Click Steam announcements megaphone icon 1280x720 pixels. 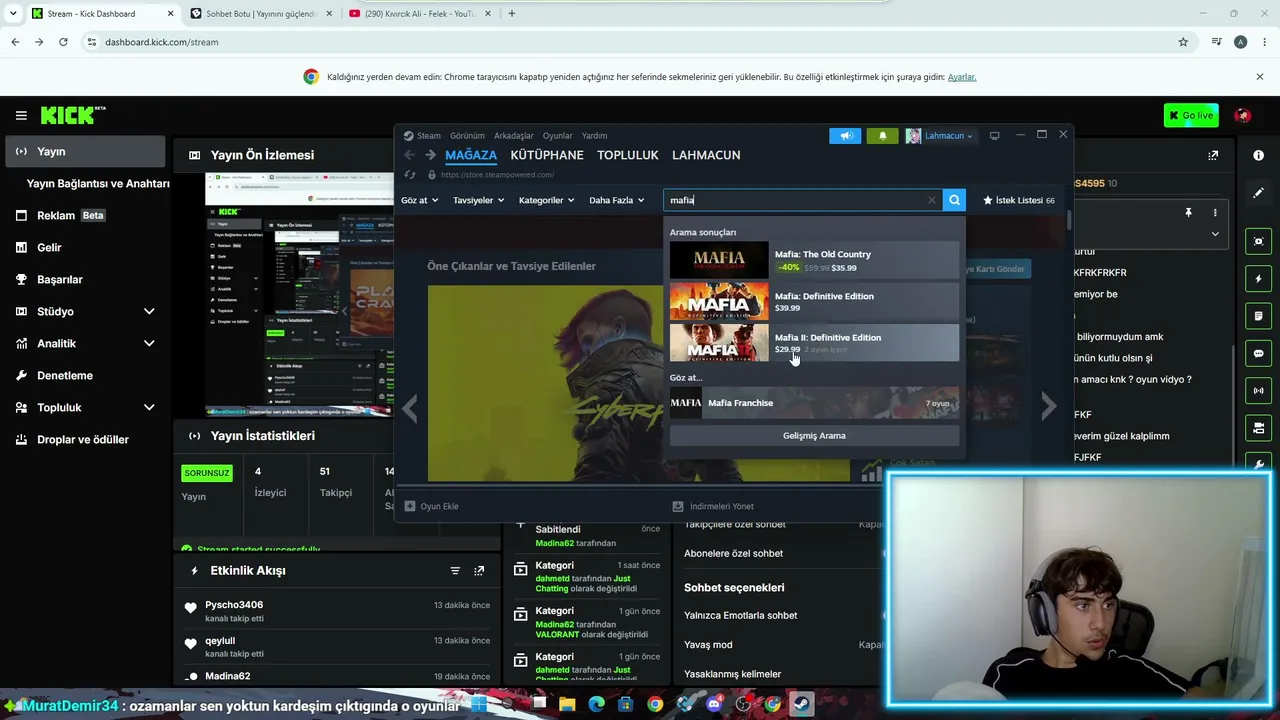tap(845, 136)
